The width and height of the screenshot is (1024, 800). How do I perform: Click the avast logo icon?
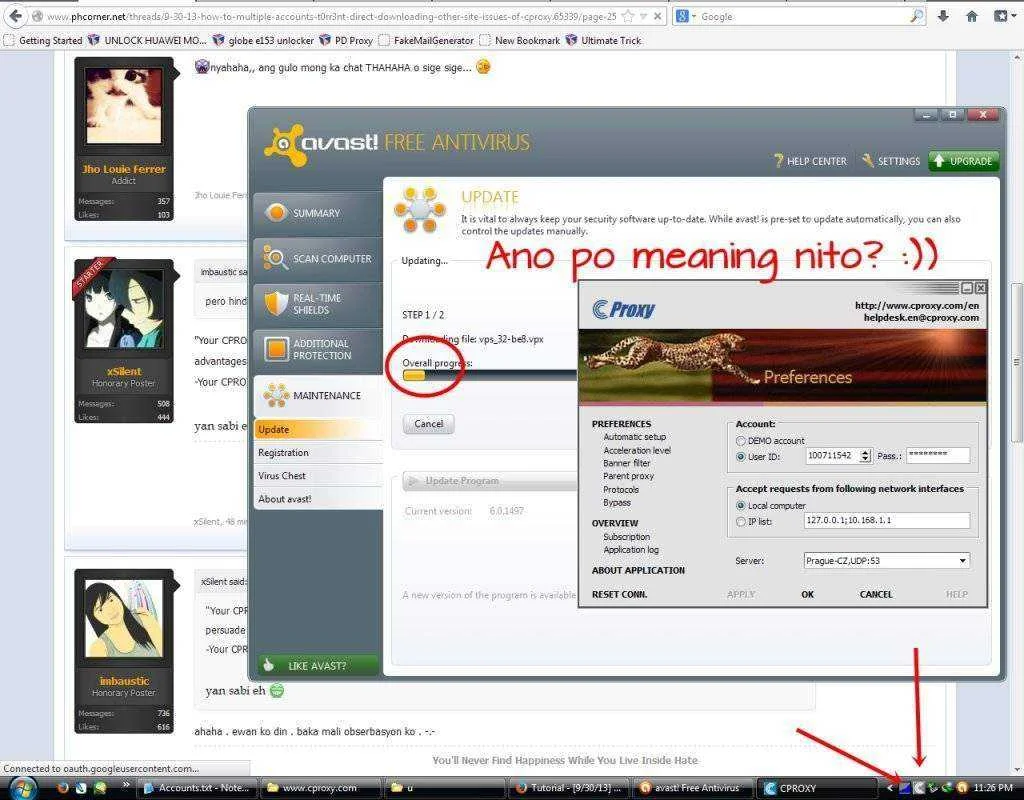pyautogui.click(x=286, y=145)
